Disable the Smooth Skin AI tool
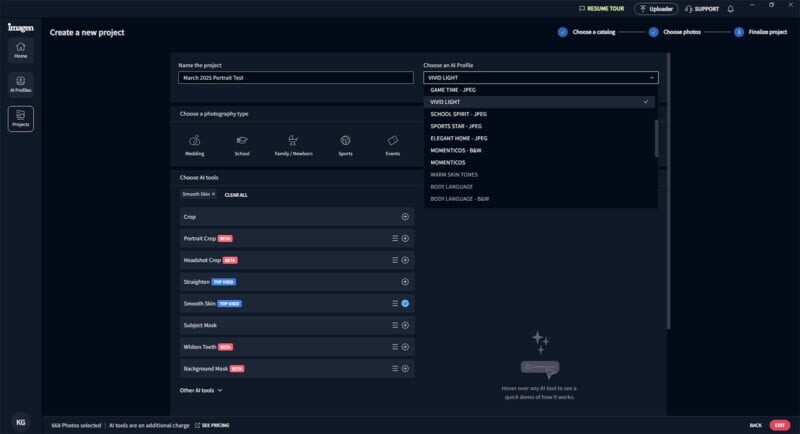The height and width of the screenshot is (434, 800). (405, 303)
